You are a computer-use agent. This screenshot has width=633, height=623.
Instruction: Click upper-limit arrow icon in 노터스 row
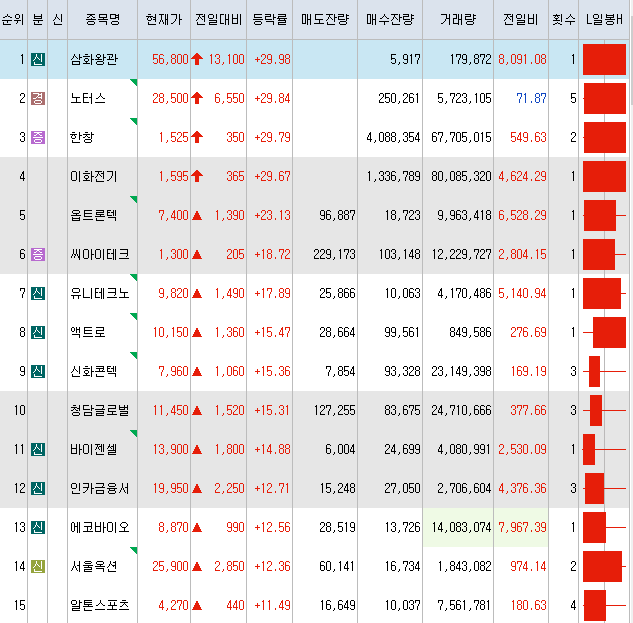coord(197,98)
